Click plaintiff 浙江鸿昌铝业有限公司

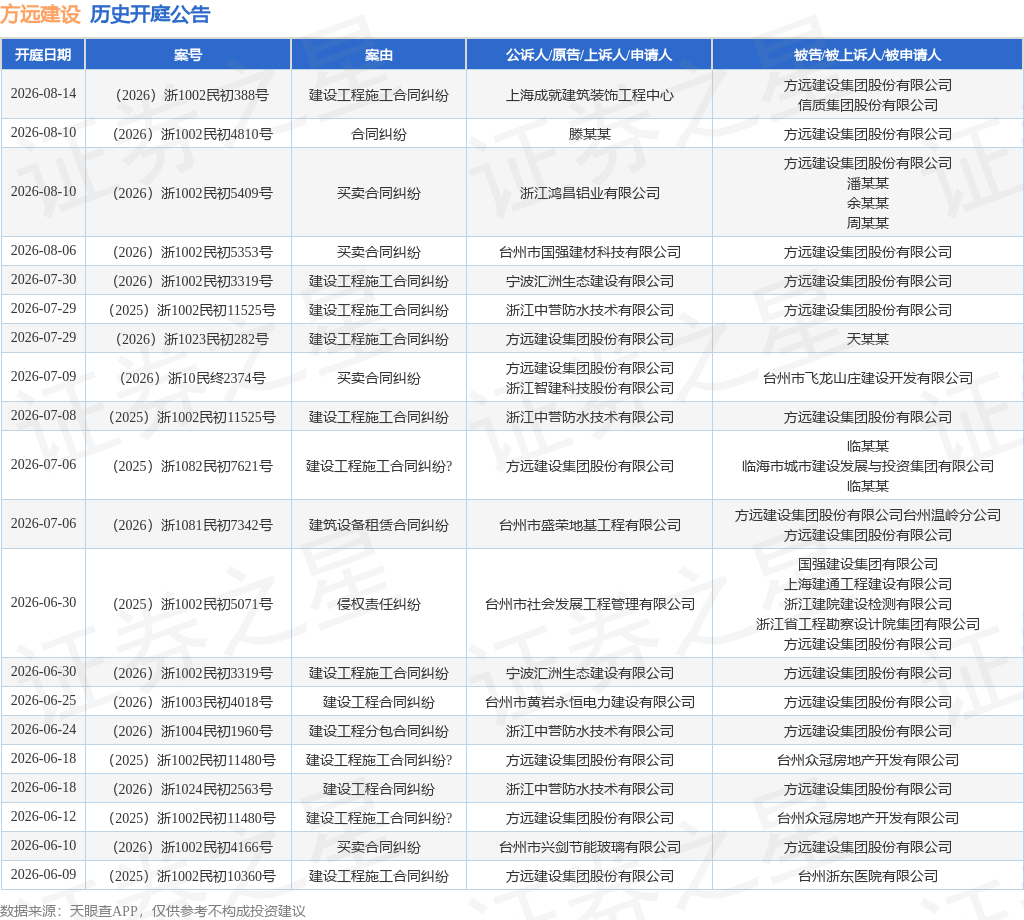(x=589, y=193)
